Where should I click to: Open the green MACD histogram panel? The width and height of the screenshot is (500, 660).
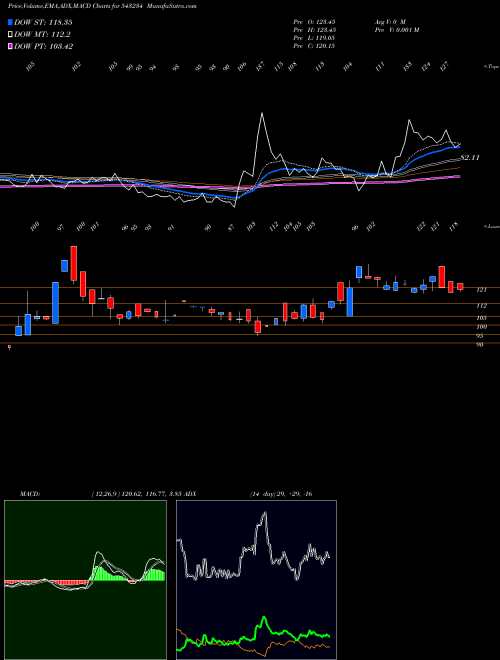(x=85, y=580)
